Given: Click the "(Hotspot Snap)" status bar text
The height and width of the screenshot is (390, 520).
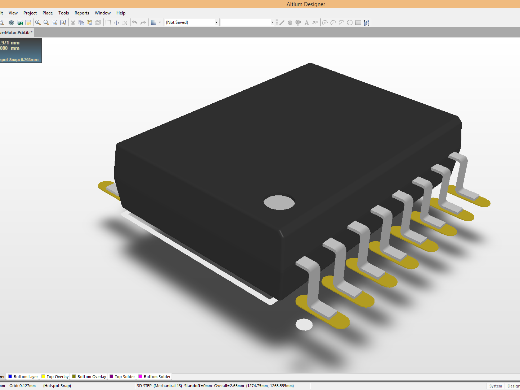Looking at the screenshot, I should click(57, 386).
